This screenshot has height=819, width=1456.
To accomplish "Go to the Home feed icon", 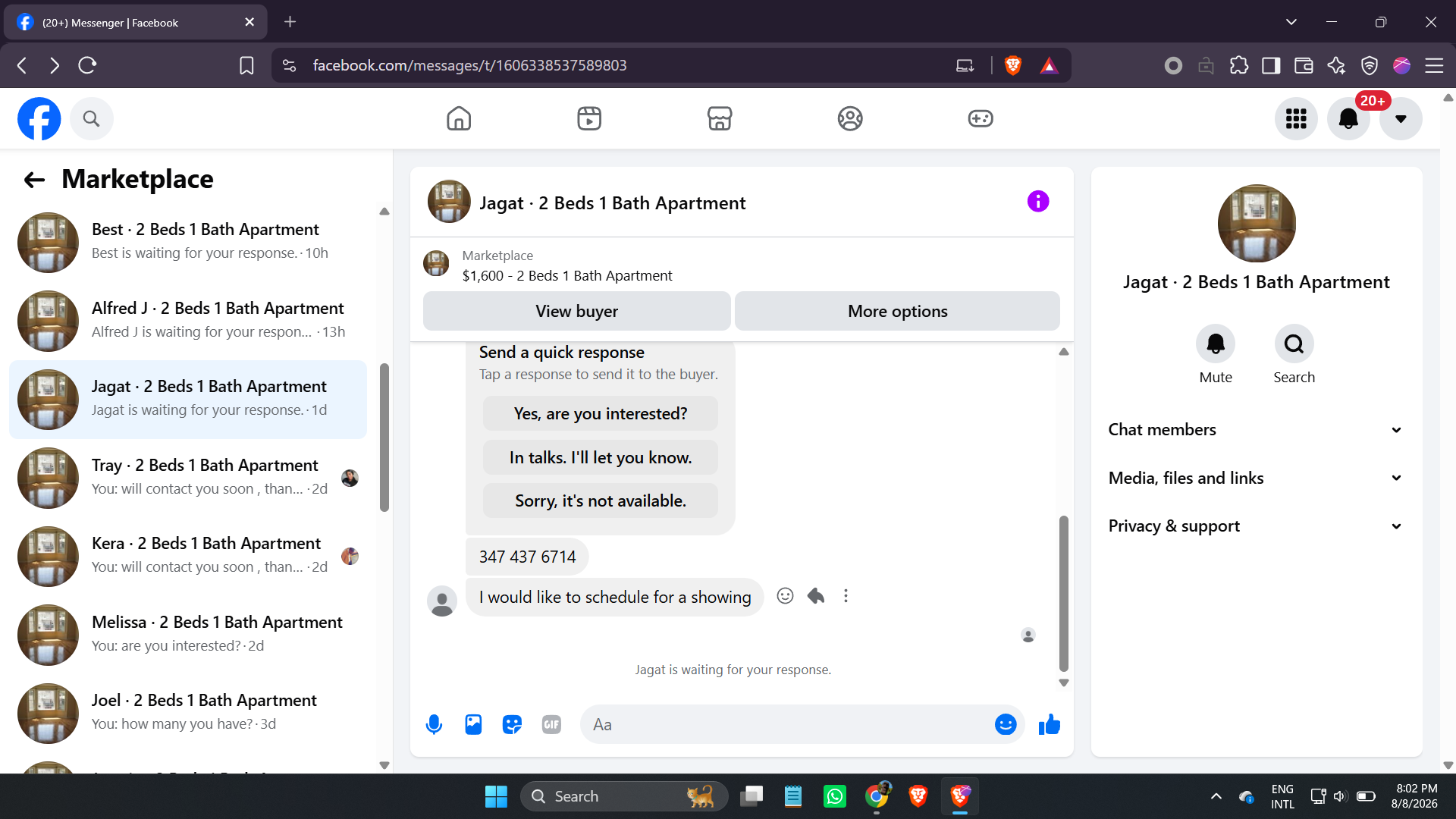I will pos(459,119).
